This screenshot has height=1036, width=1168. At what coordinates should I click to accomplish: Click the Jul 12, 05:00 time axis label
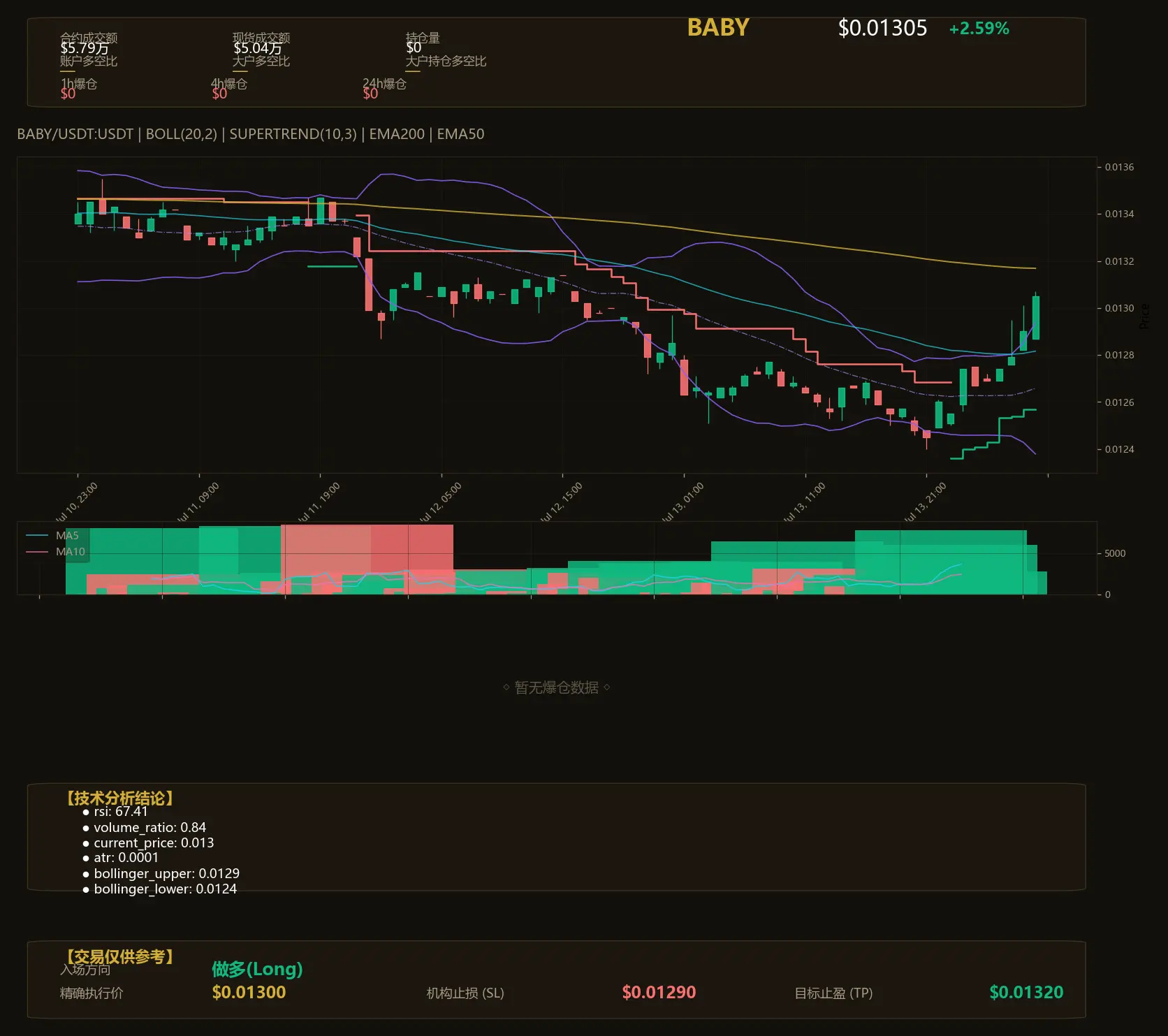point(439,502)
